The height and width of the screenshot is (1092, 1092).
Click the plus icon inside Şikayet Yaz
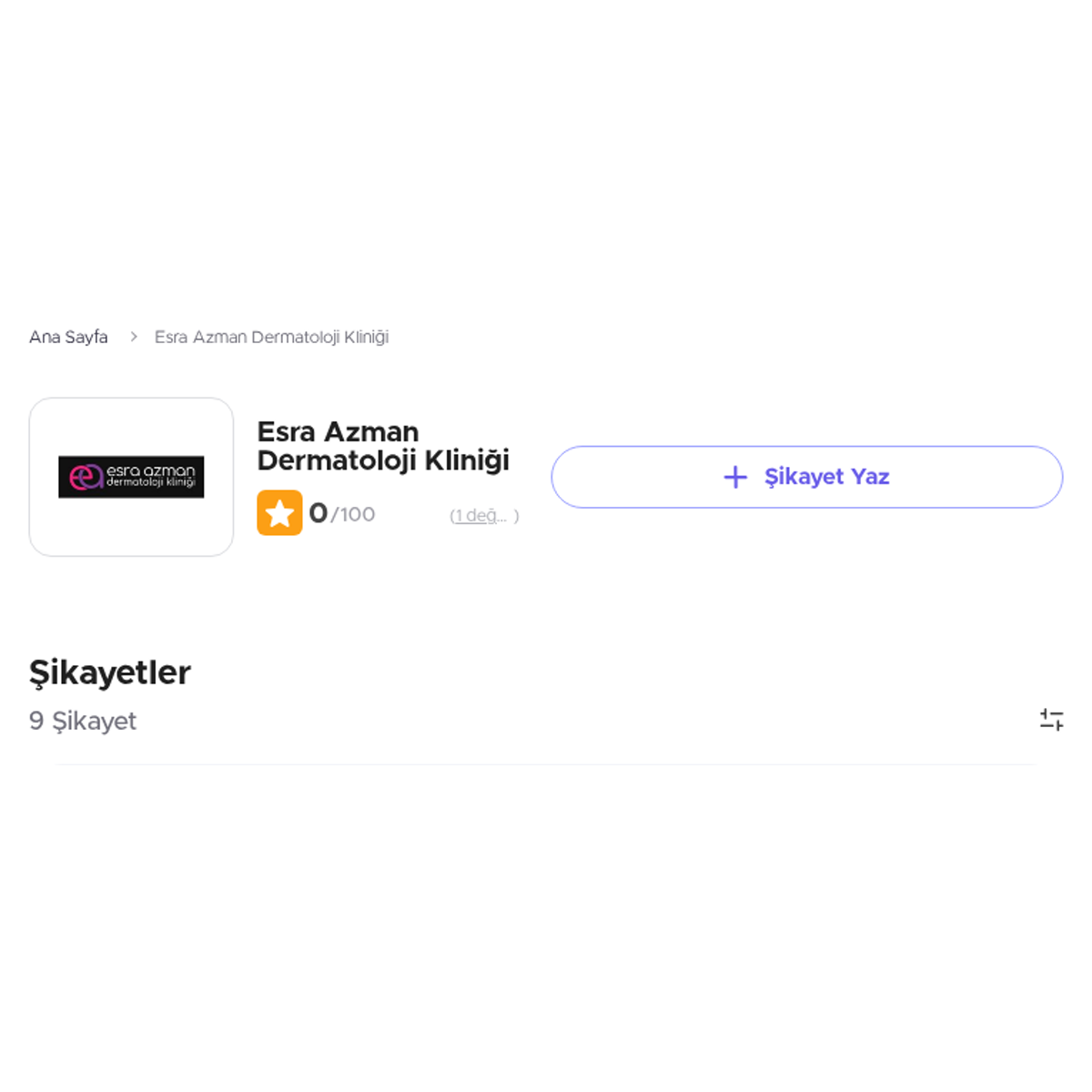(x=735, y=477)
